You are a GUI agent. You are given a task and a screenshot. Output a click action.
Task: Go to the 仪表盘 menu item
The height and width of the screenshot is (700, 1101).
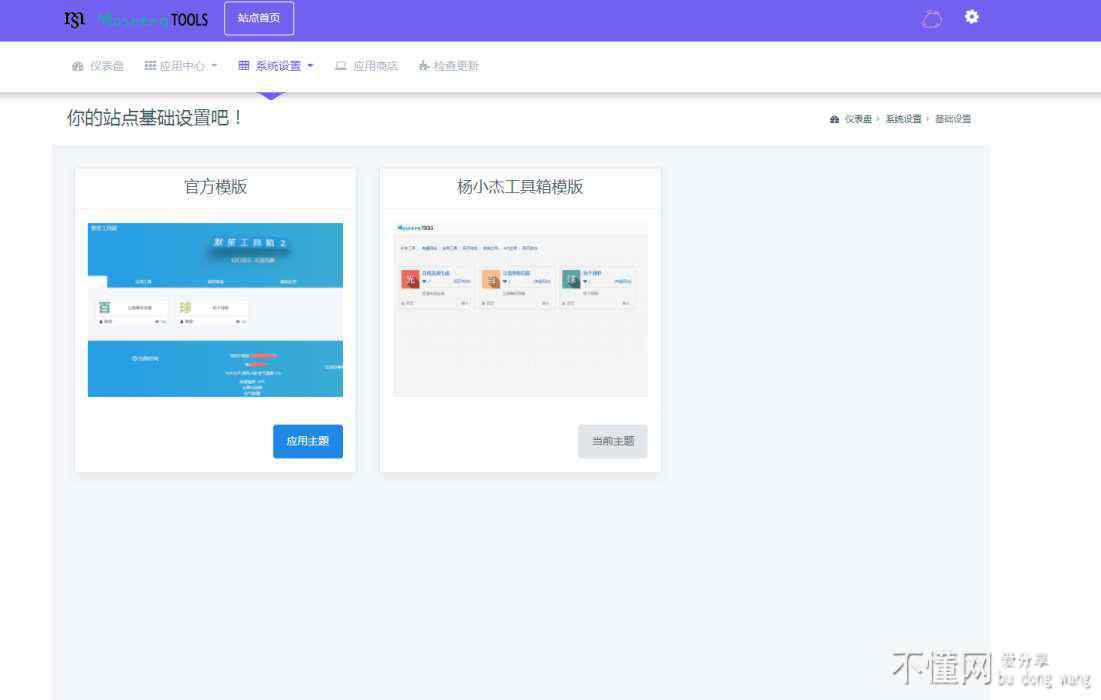tap(107, 66)
